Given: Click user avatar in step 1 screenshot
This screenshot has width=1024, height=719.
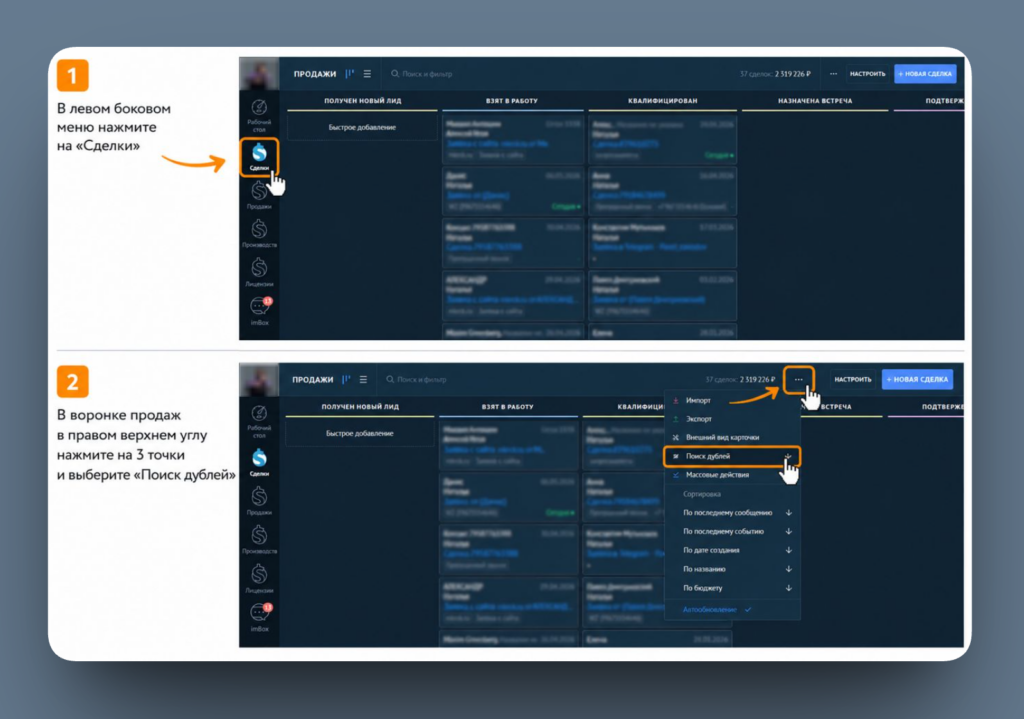Looking at the screenshot, I should 259,74.
